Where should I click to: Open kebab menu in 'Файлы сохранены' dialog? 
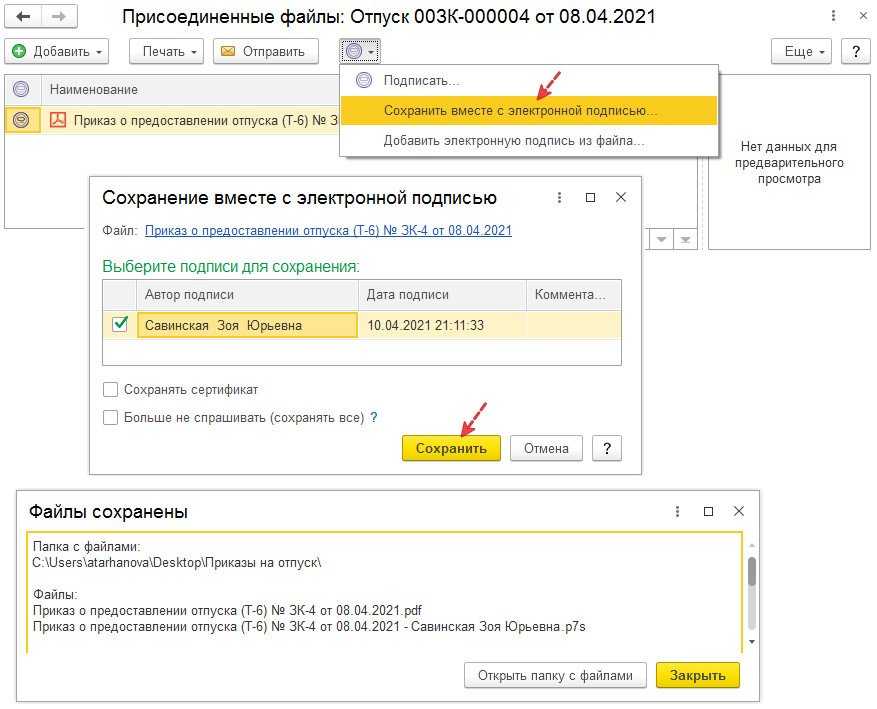pos(678,511)
